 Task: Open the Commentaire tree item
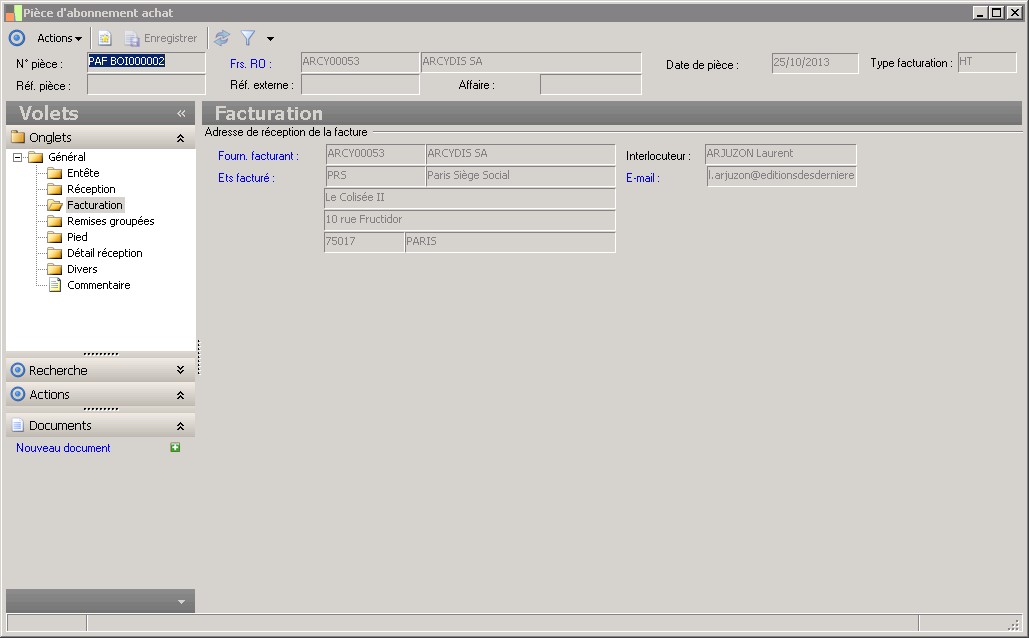click(x=98, y=285)
